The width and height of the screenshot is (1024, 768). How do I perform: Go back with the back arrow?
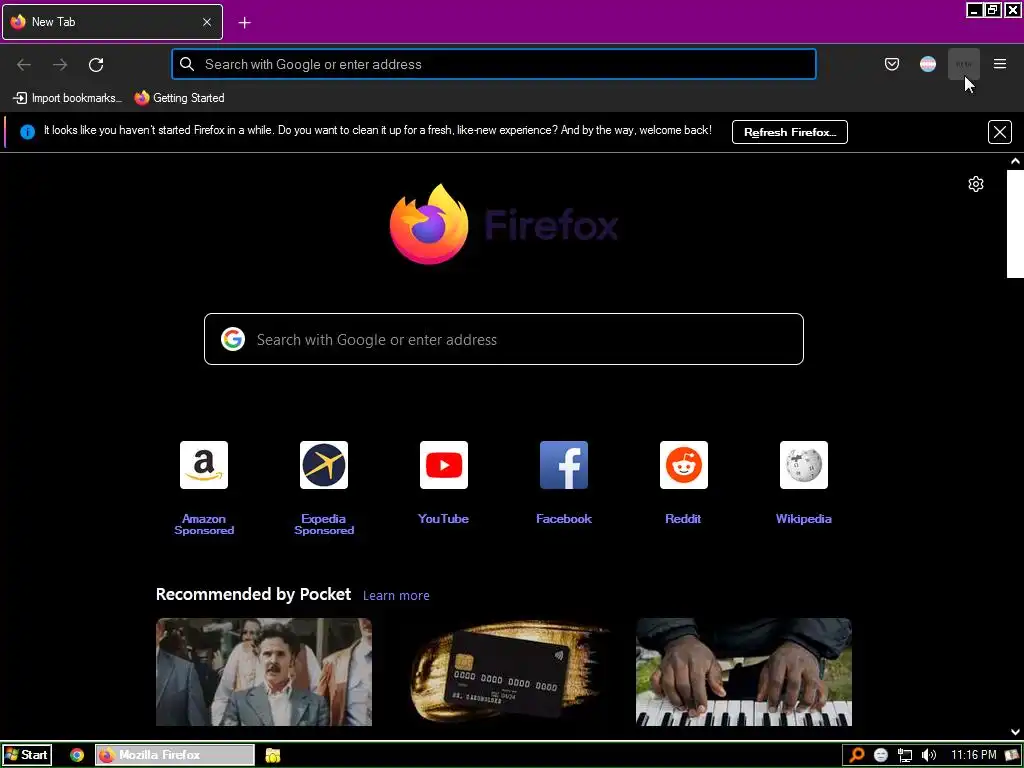pos(24,65)
